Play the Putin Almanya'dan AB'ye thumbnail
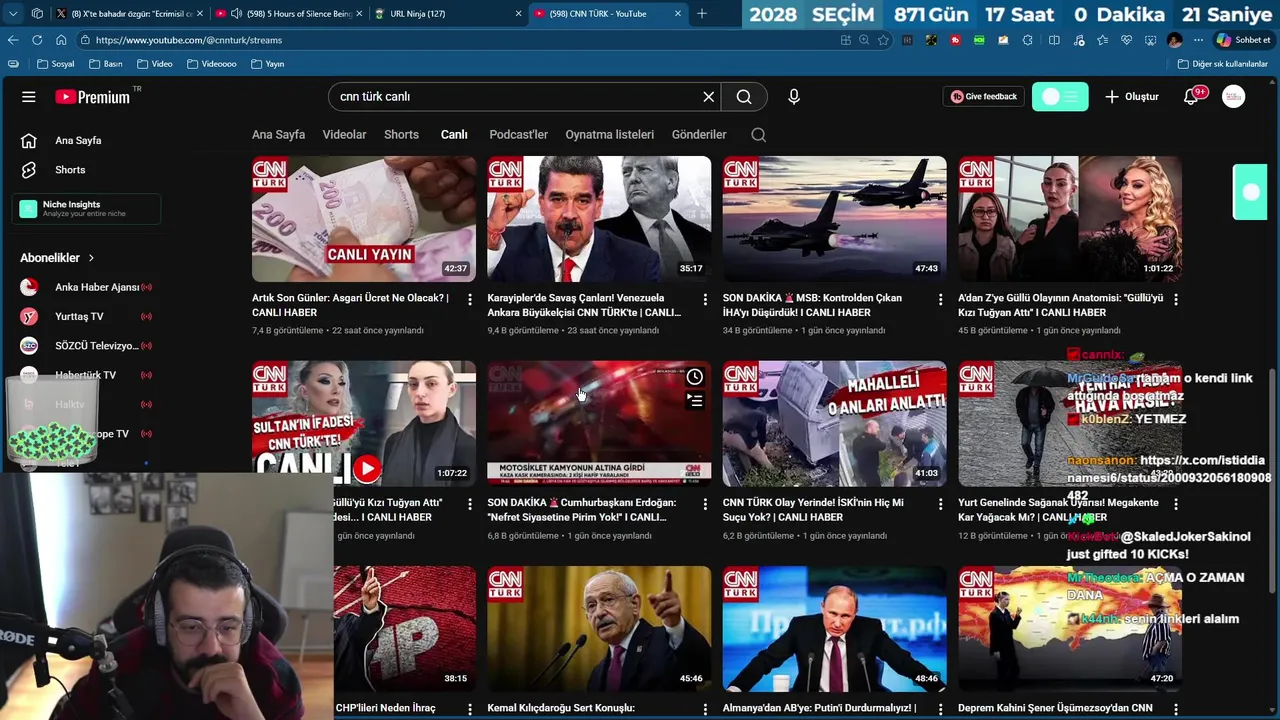The width and height of the screenshot is (1280, 720). point(834,629)
